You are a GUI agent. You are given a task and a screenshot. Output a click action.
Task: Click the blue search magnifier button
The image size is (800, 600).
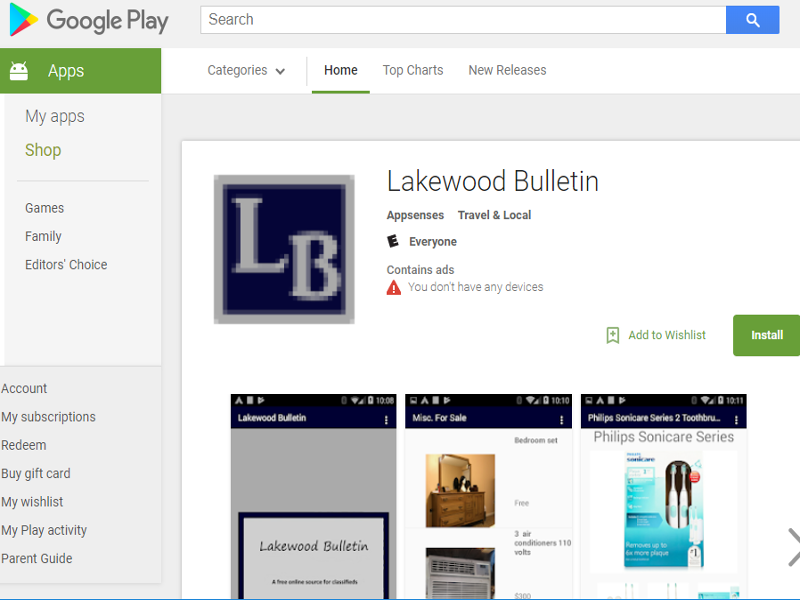(x=753, y=20)
